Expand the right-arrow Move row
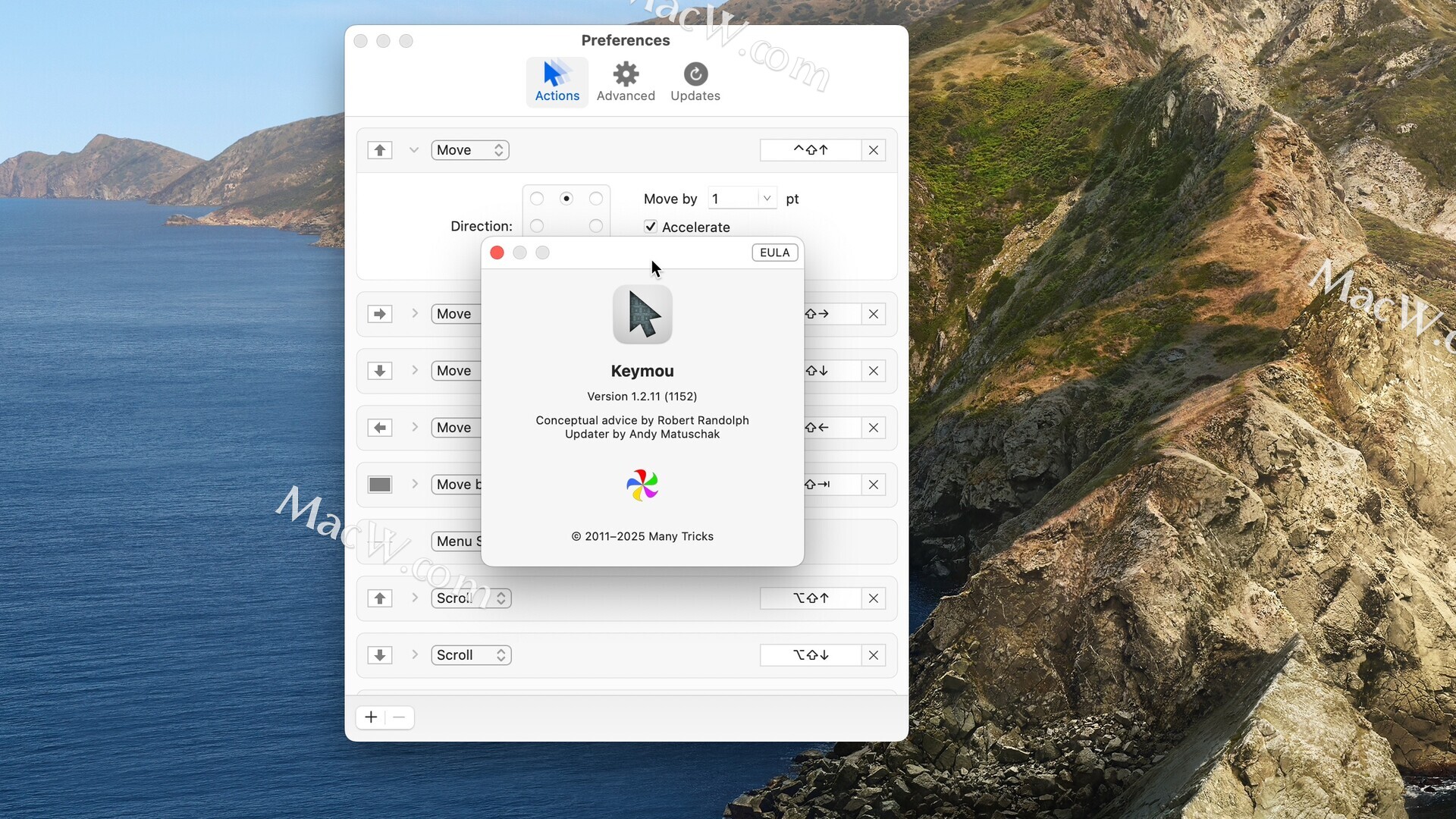 [x=415, y=314]
